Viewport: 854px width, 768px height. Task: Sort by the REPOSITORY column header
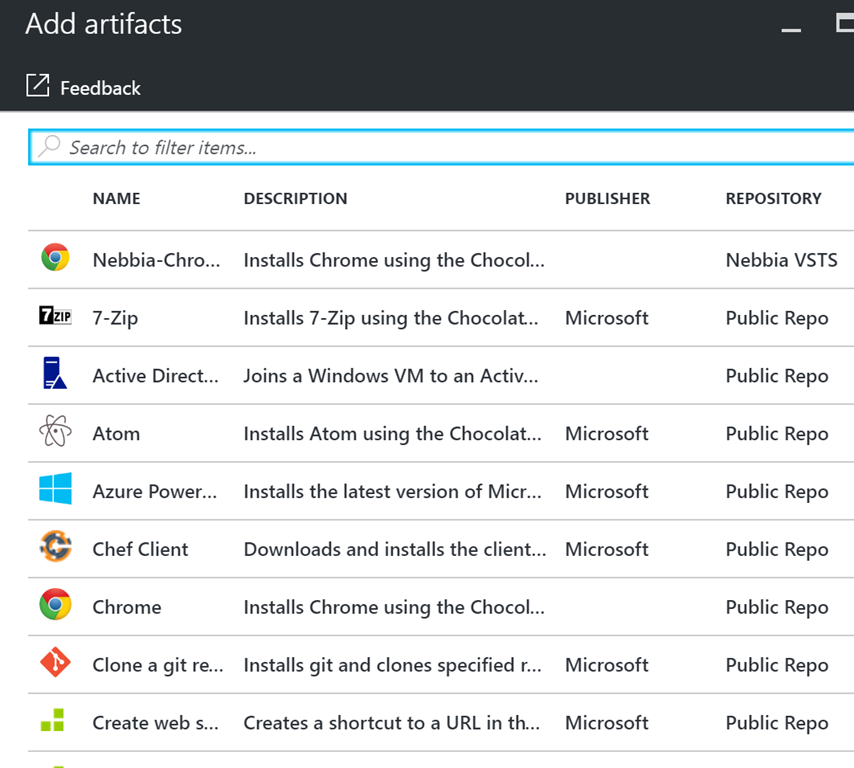[773, 198]
